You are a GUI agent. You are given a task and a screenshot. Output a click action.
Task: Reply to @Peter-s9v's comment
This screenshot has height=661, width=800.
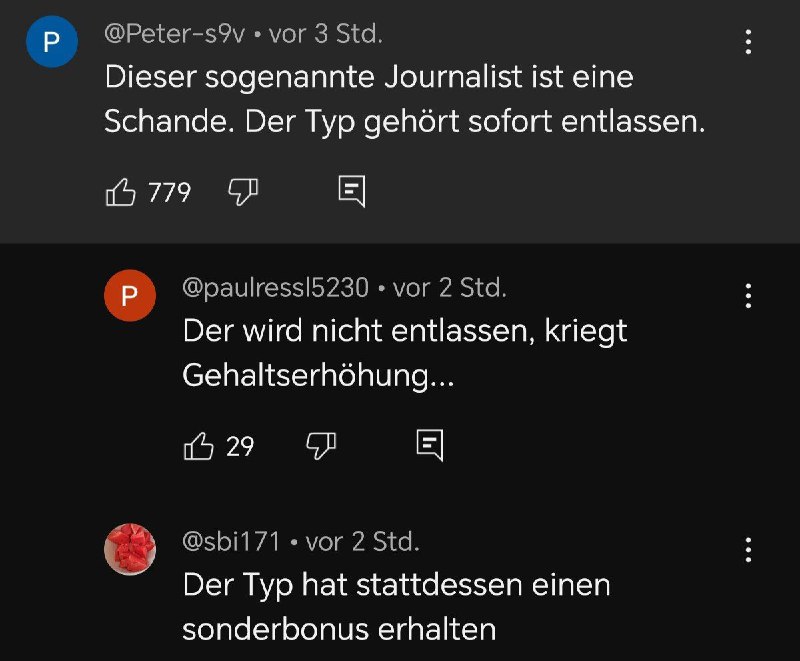351,191
